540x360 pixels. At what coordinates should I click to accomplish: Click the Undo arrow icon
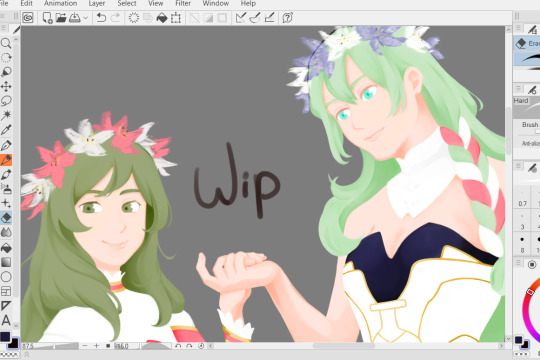point(101,18)
